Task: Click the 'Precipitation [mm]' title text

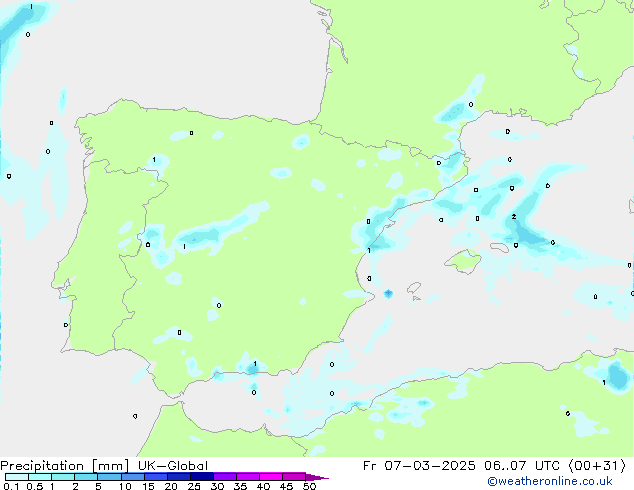Action: pyautogui.click(x=65, y=466)
